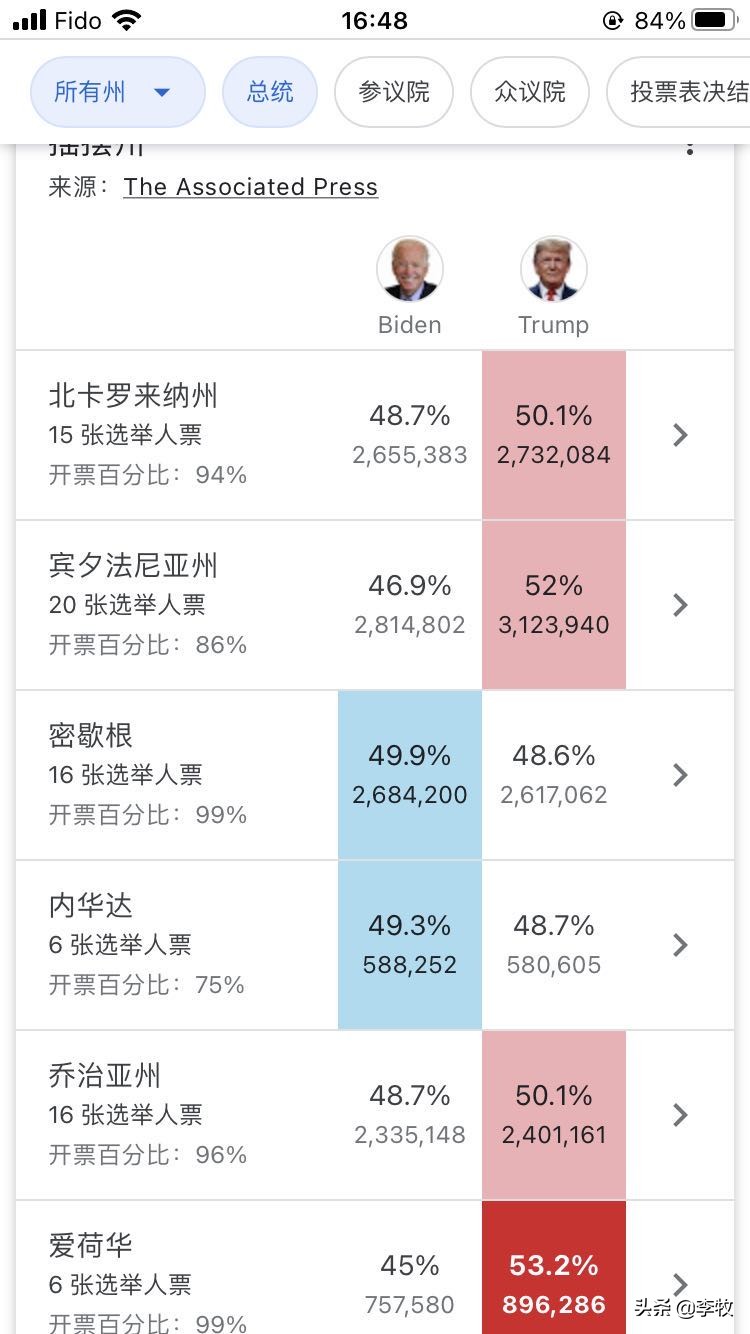
Task: Expand 宾夕法尼亚州 details chevron
Action: coord(680,605)
